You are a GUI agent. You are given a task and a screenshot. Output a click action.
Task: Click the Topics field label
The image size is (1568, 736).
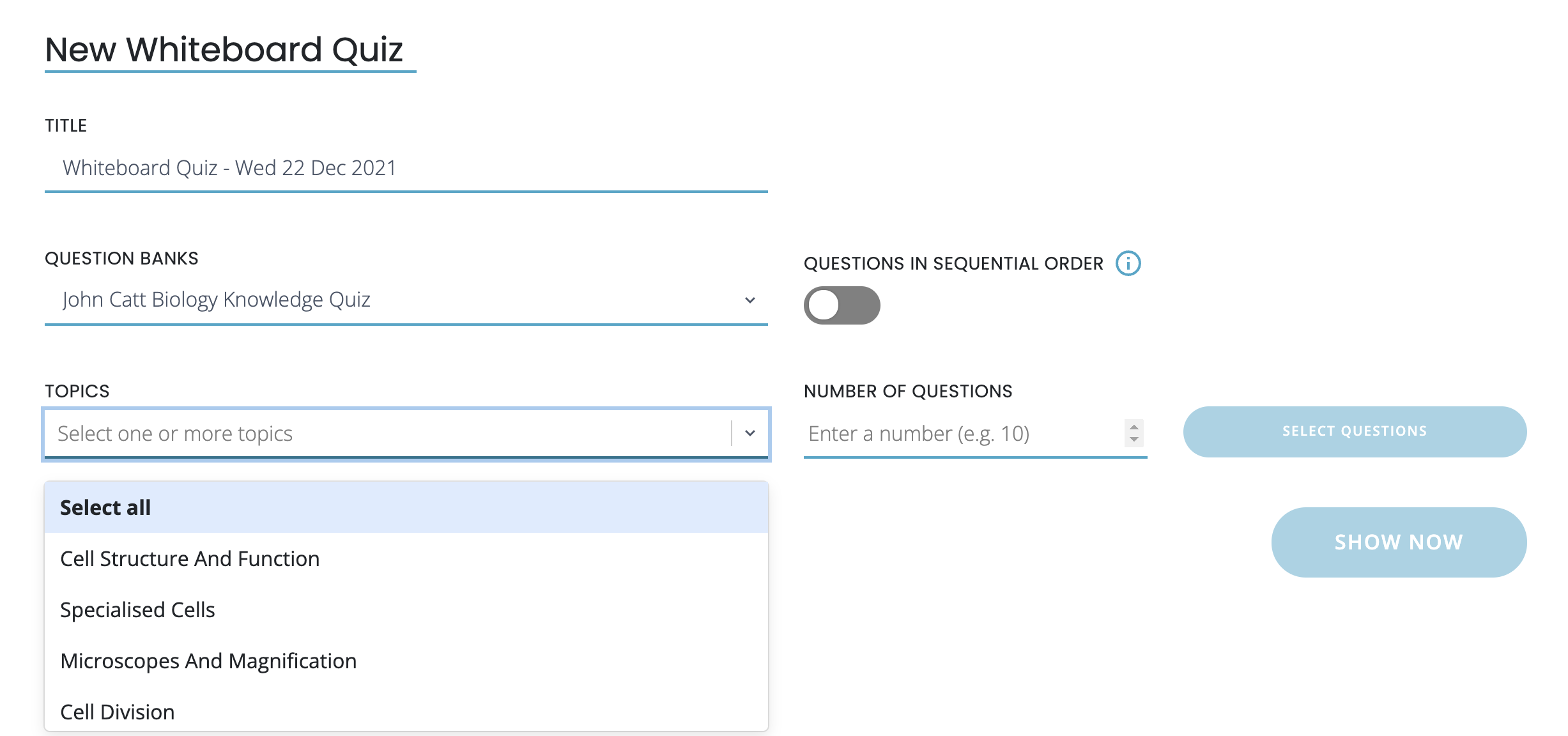[x=77, y=391]
